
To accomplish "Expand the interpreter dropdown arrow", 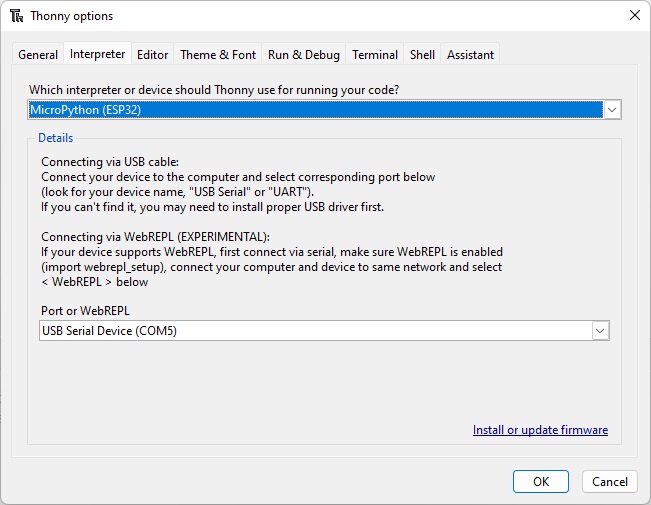I will tap(612, 110).
